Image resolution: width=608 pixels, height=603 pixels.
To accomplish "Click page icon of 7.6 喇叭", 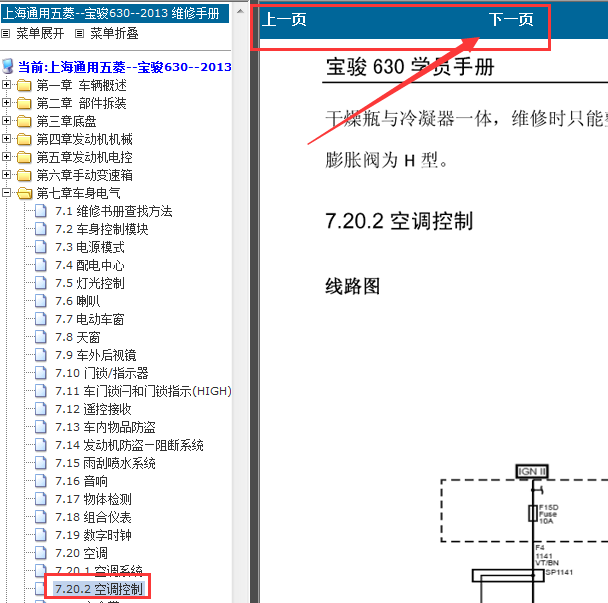I will click(41, 301).
